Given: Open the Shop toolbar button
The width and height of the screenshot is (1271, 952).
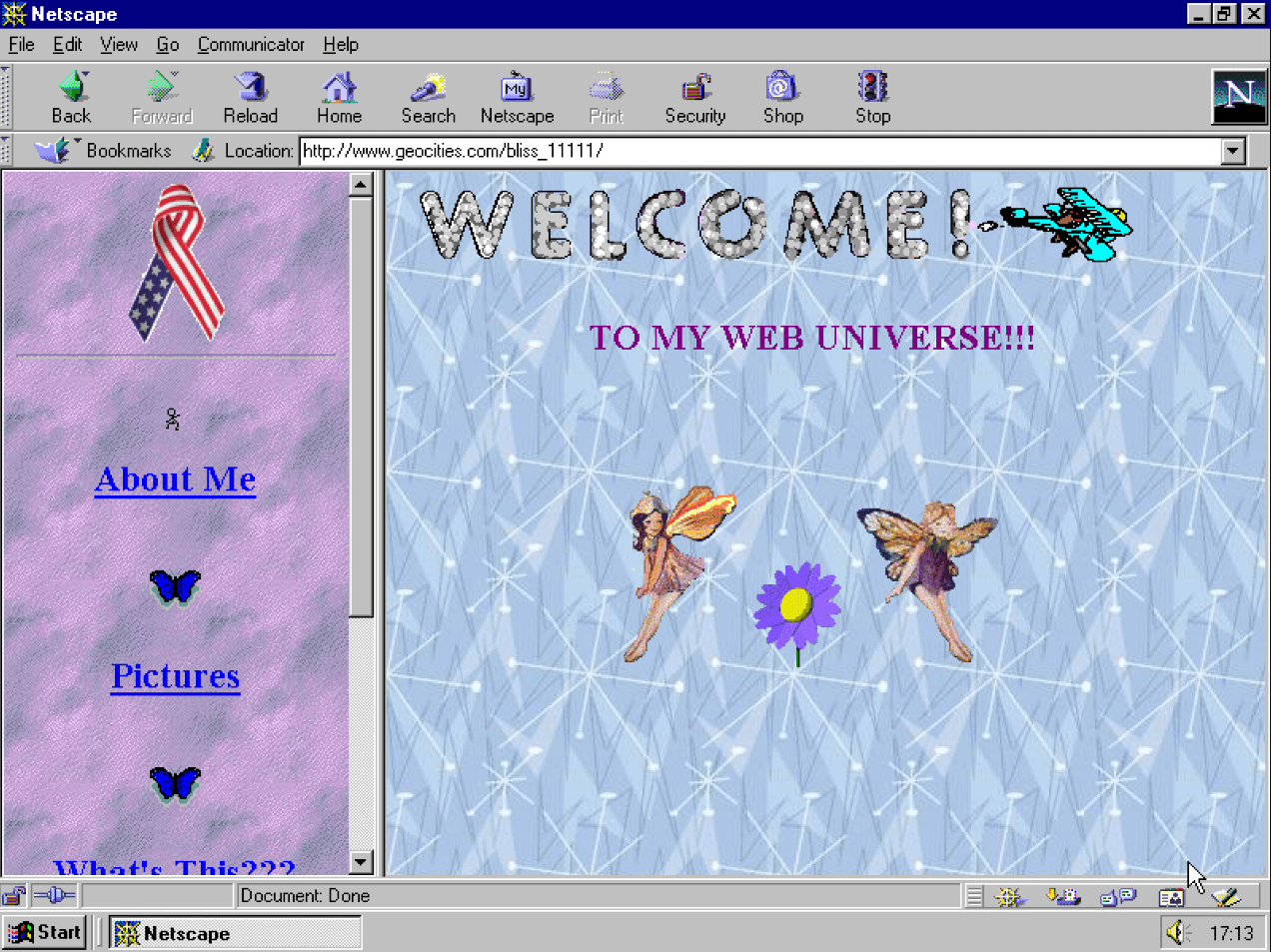Looking at the screenshot, I should click(782, 98).
